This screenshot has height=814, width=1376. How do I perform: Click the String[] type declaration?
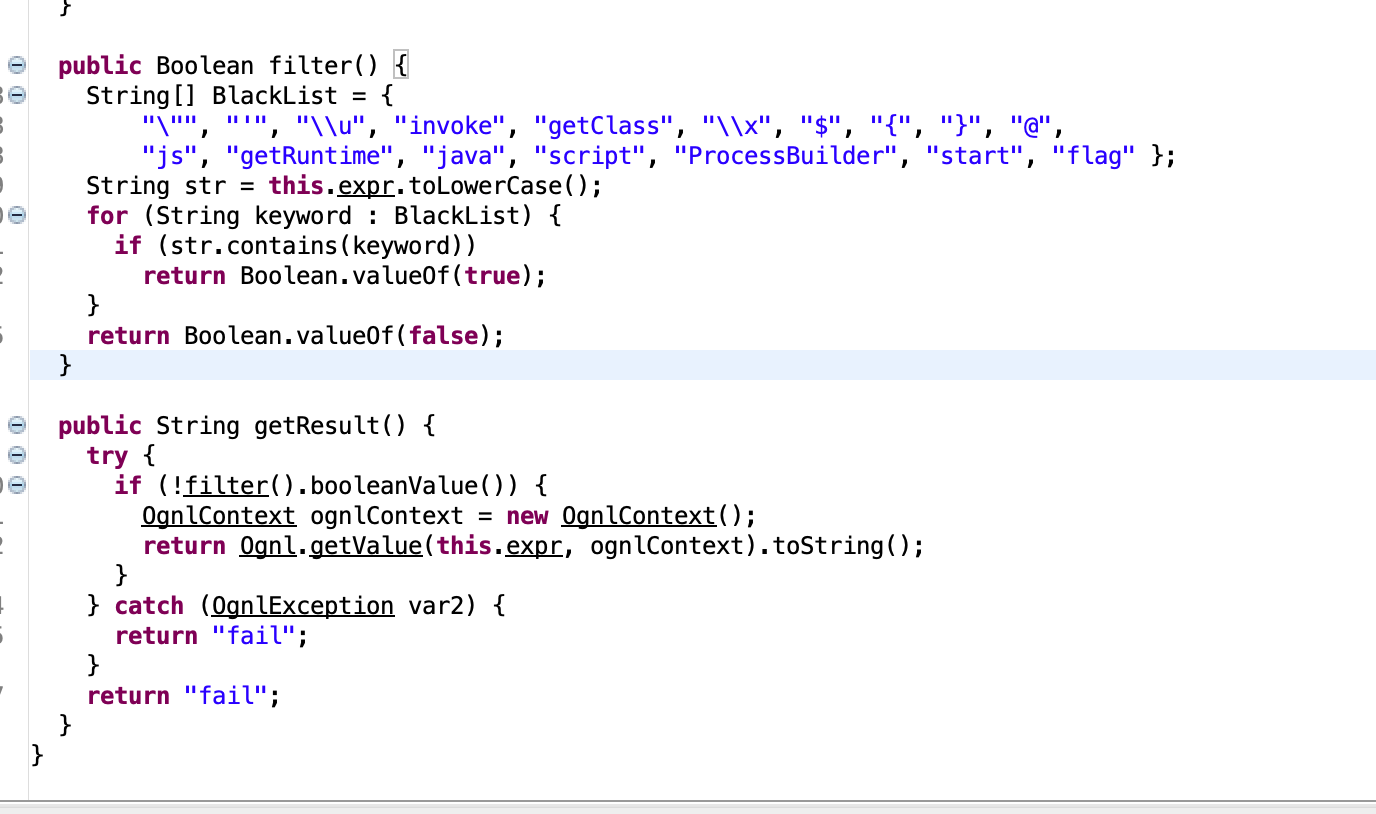[142, 96]
